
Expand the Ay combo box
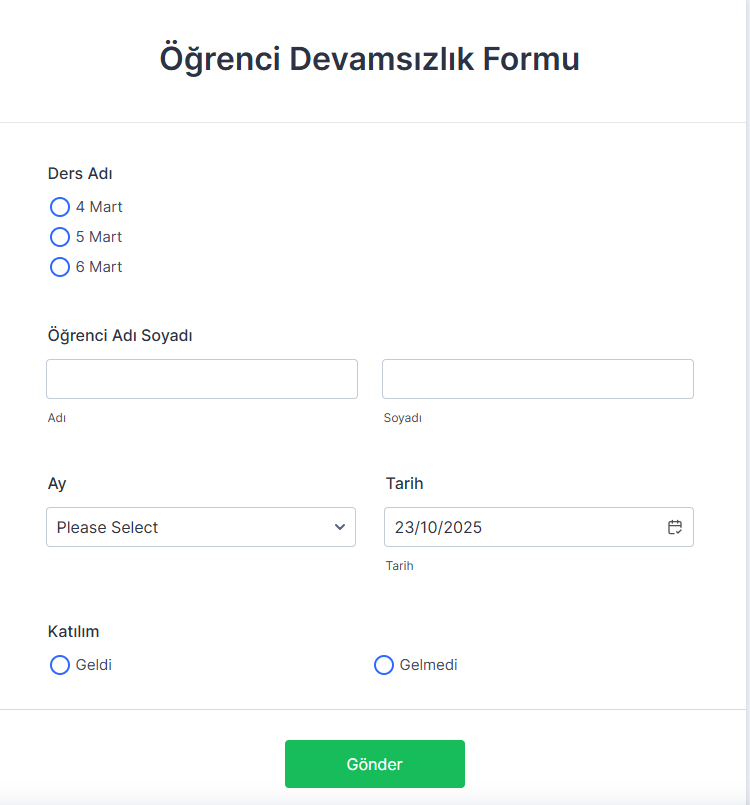pos(200,527)
